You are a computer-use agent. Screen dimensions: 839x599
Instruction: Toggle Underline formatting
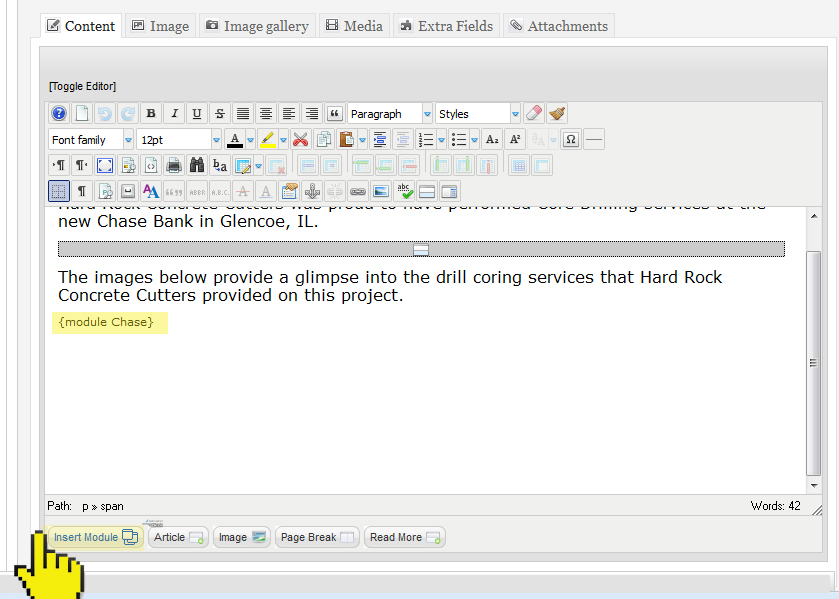pyautogui.click(x=197, y=113)
